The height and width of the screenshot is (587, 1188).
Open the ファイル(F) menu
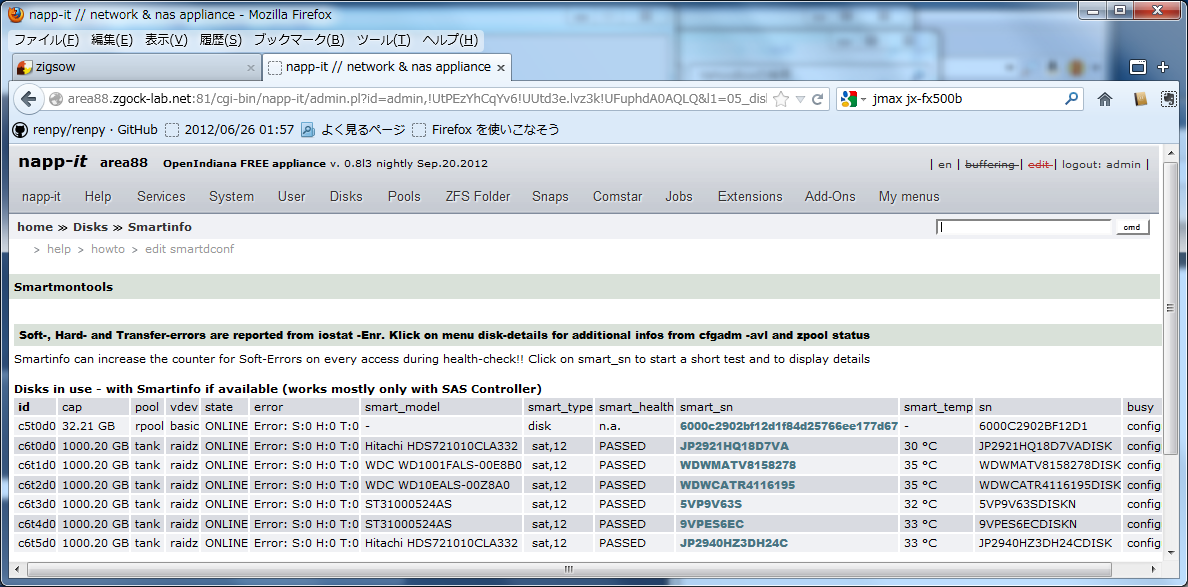point(46,40)
